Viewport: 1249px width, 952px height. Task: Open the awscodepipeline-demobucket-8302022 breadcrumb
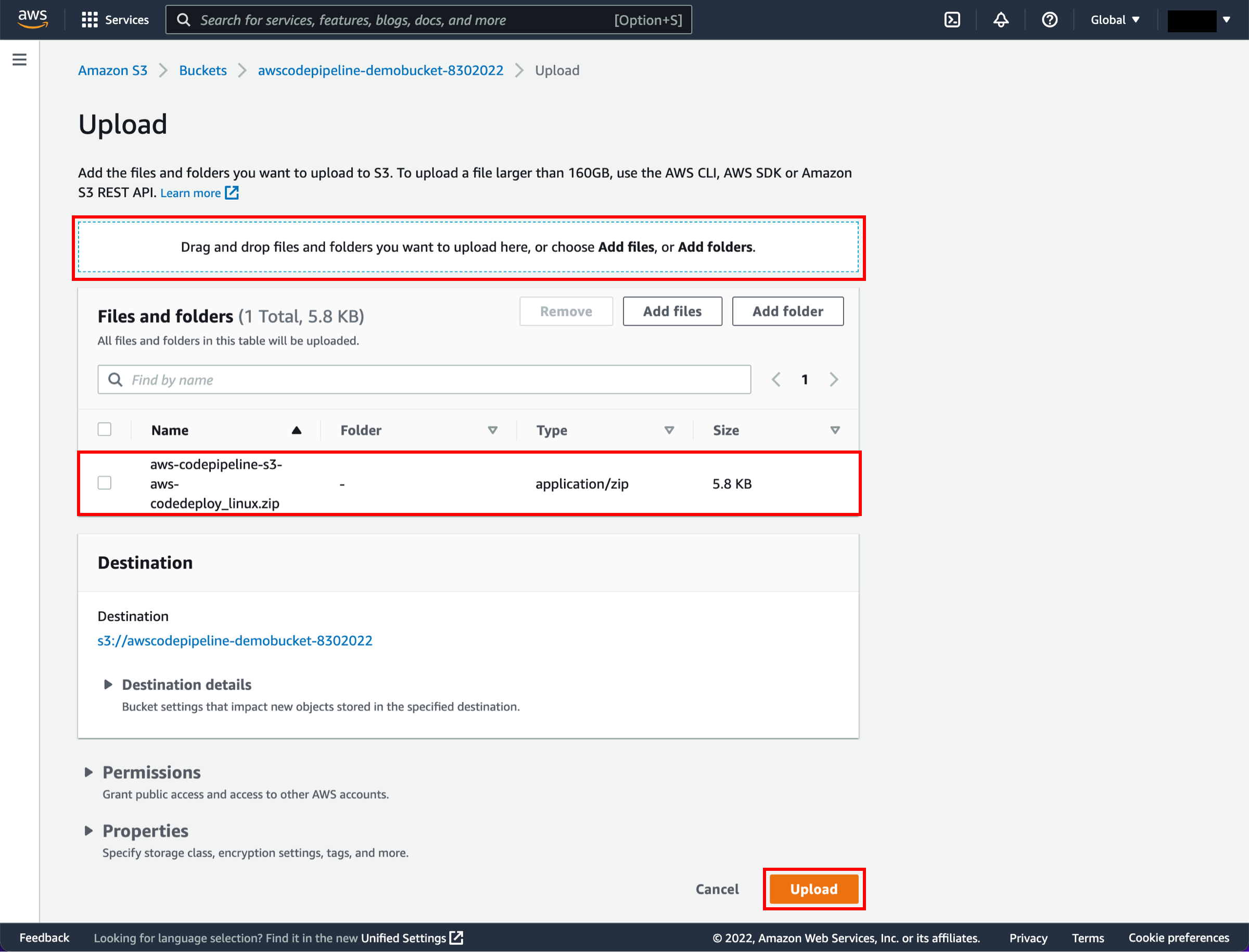click(x=380, y=70)
